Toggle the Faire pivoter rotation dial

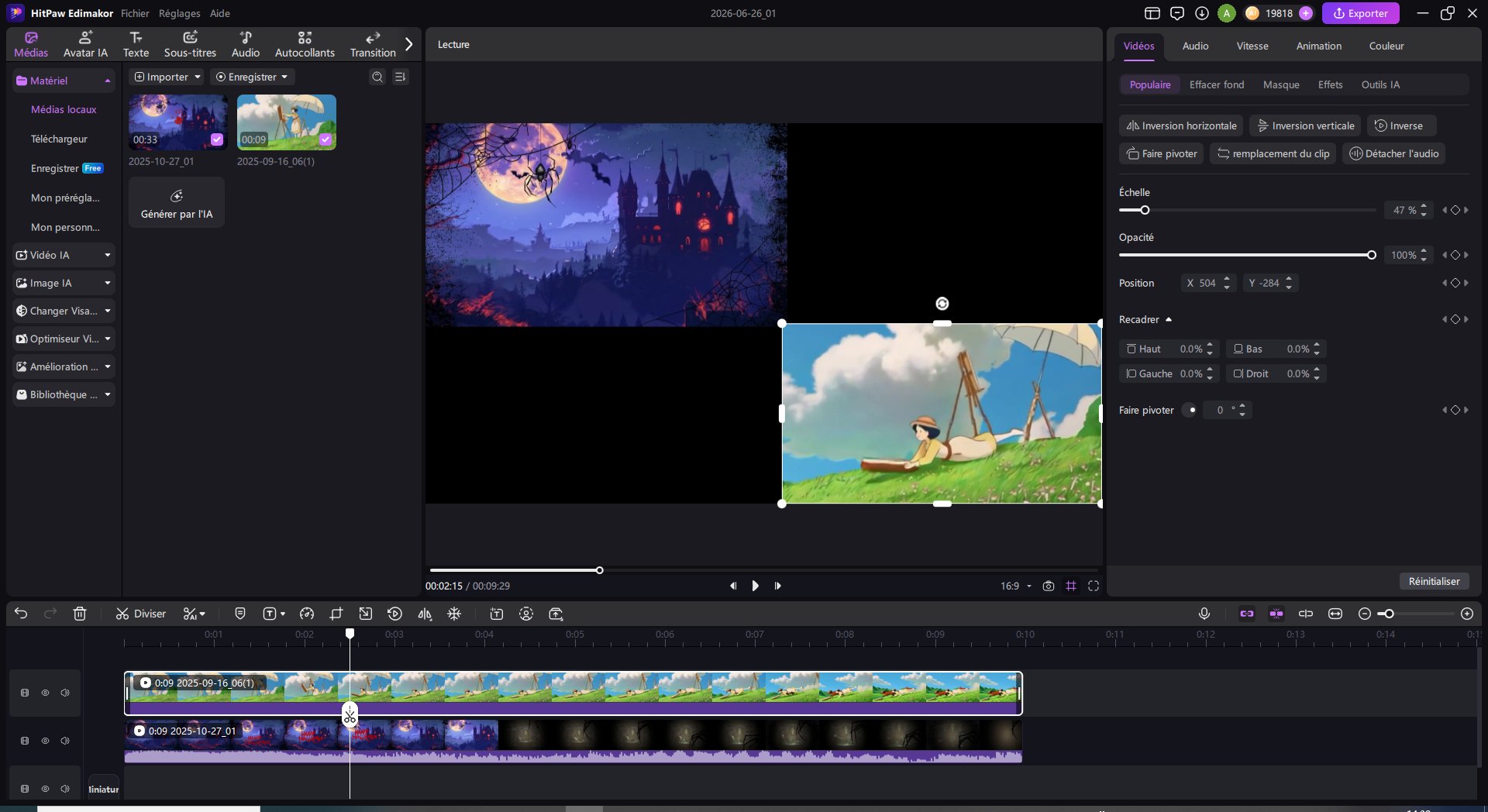click(1190, 410)
